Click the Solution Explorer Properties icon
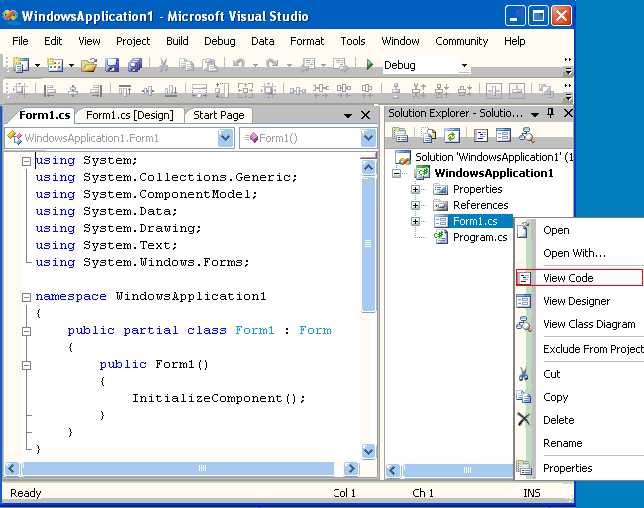The height and width of the screenshot is (508, 644). [400, 135]
